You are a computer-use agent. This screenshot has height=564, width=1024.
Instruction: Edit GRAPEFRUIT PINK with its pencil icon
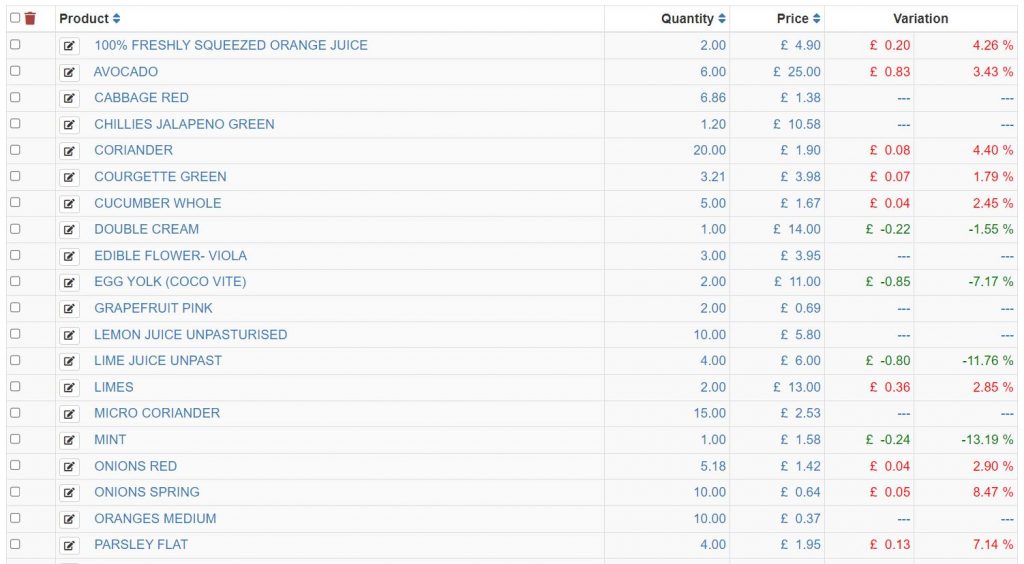point(69,309)
